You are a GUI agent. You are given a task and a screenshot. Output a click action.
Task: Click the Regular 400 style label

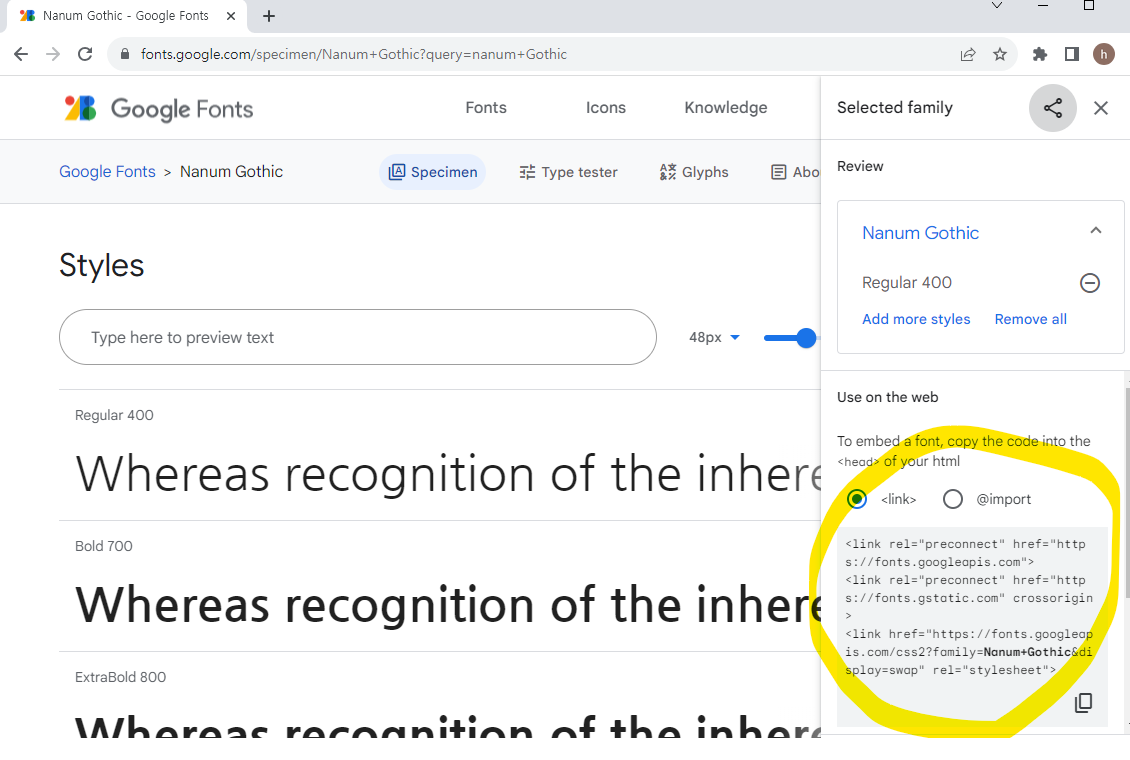[x=114, y=416]
